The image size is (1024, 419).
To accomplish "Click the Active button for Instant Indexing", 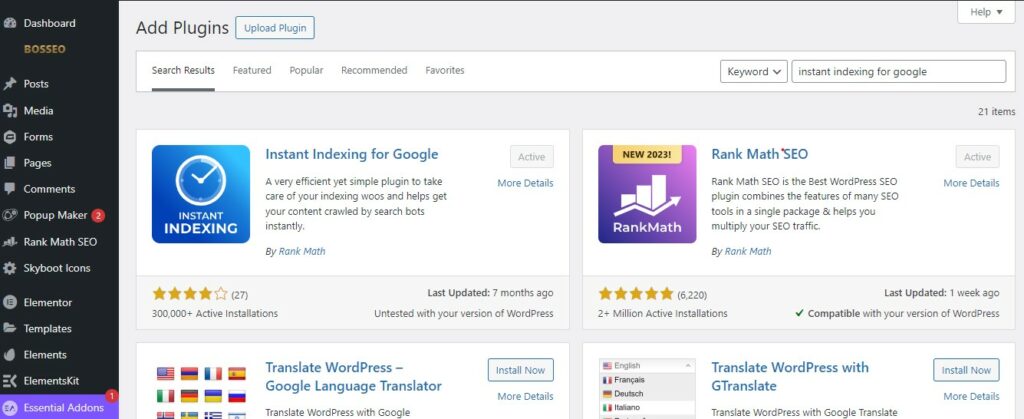I will (x=532, y=157).
